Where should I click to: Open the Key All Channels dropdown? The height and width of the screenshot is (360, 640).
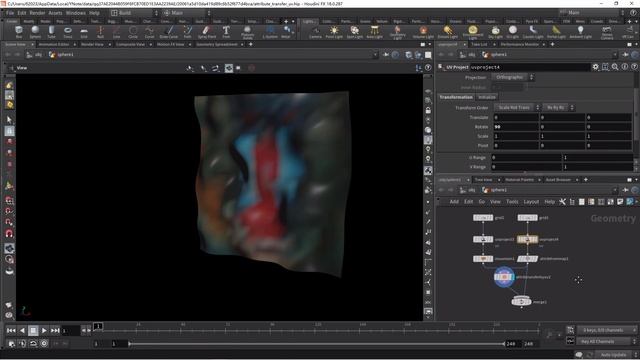click(607, 341)
